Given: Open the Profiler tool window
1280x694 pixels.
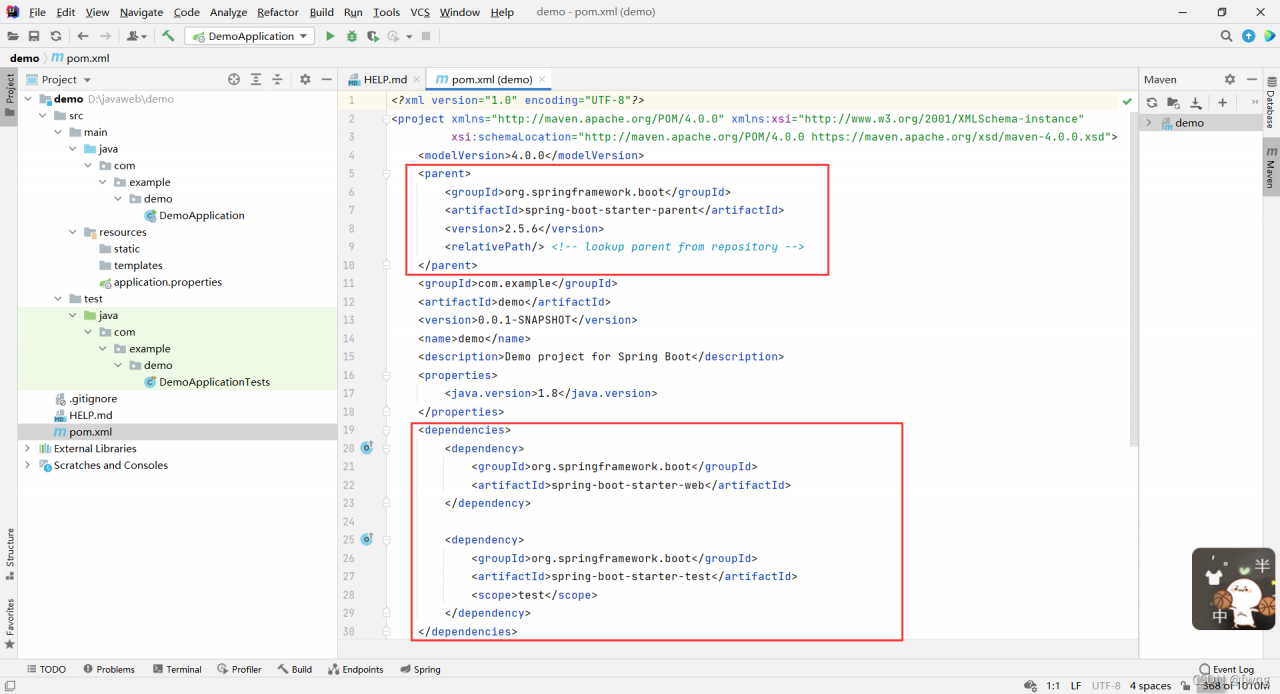Looking at the screenshot, I should pos(240,669).
